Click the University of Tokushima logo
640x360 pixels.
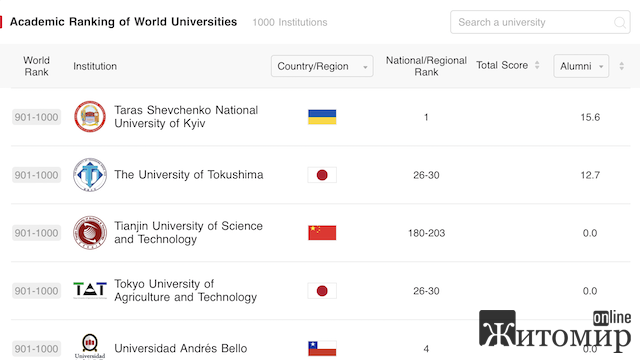[90, 175]
